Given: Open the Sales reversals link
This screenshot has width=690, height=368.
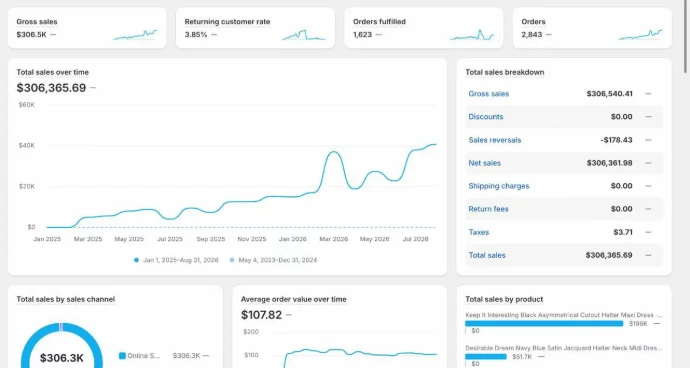Looking at the screenshot, I should (495, 140).
